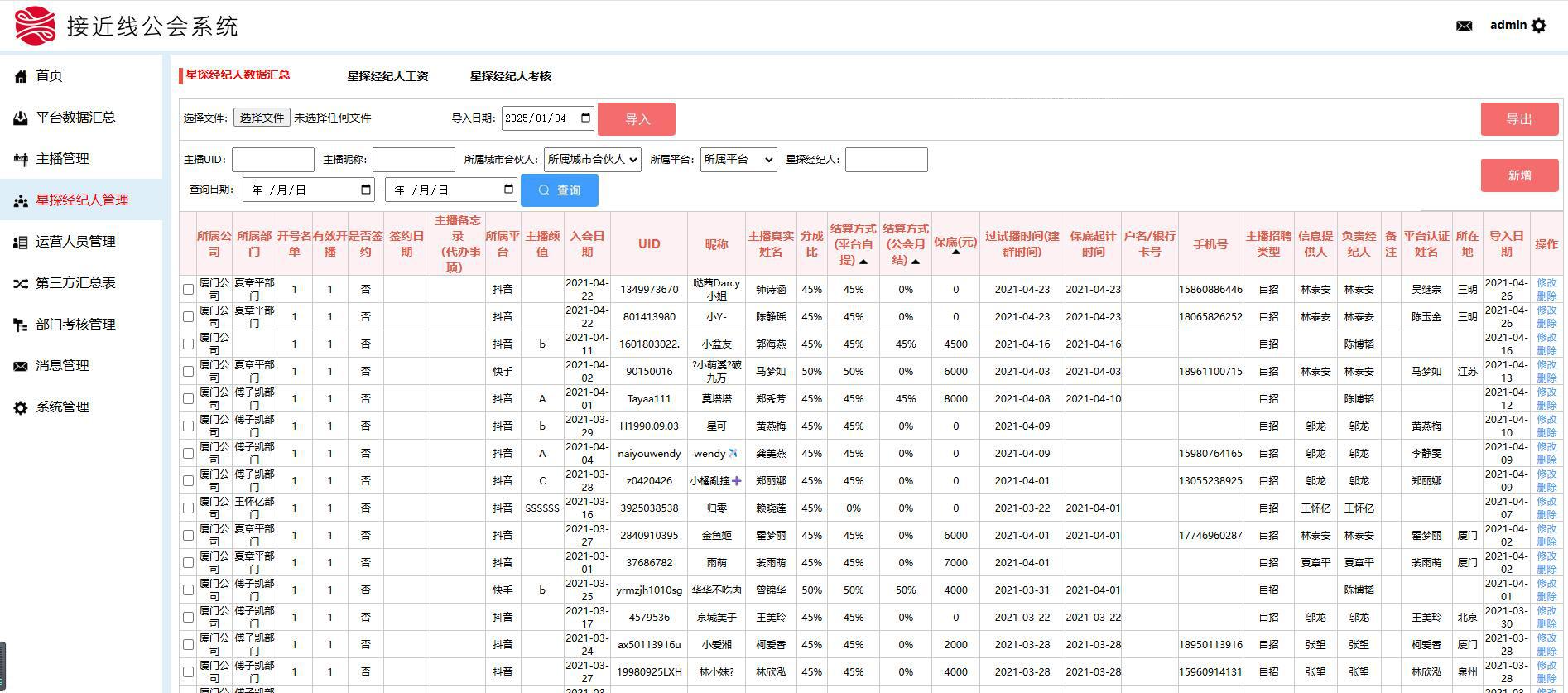Sort by 保底(元) column arrow

[955, 253]
